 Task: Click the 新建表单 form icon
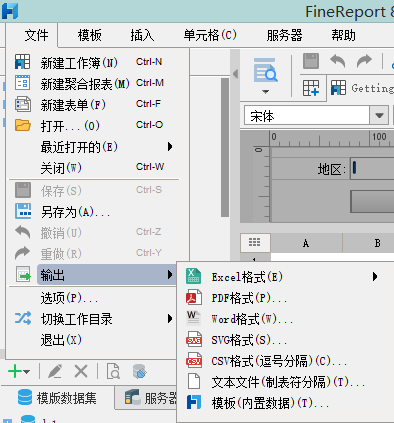coord(22,104)
